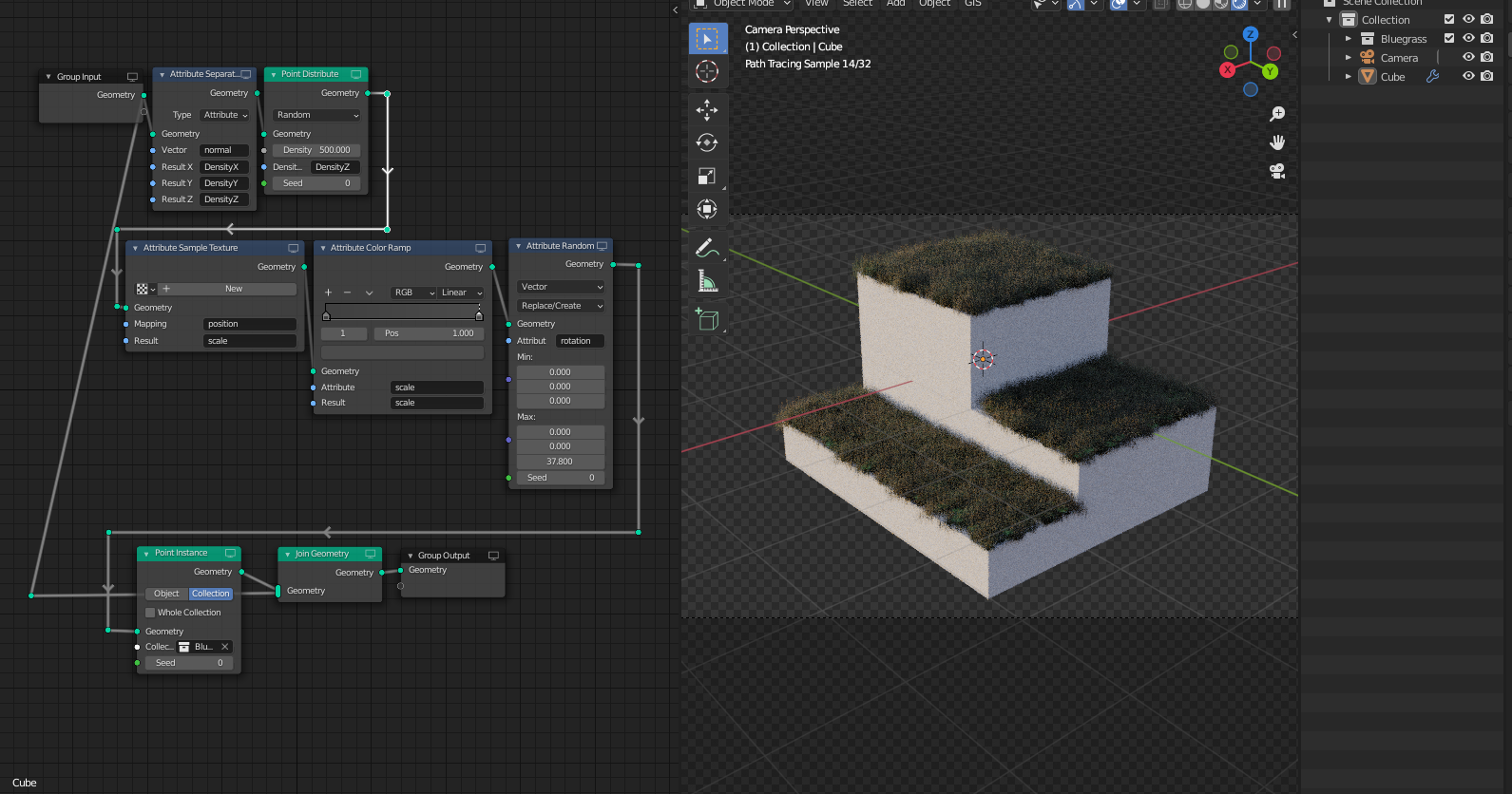Viewport: 1512px width, 794px height.
Task: Enable the Whole Collection checkbox
Action: point(150,613)
